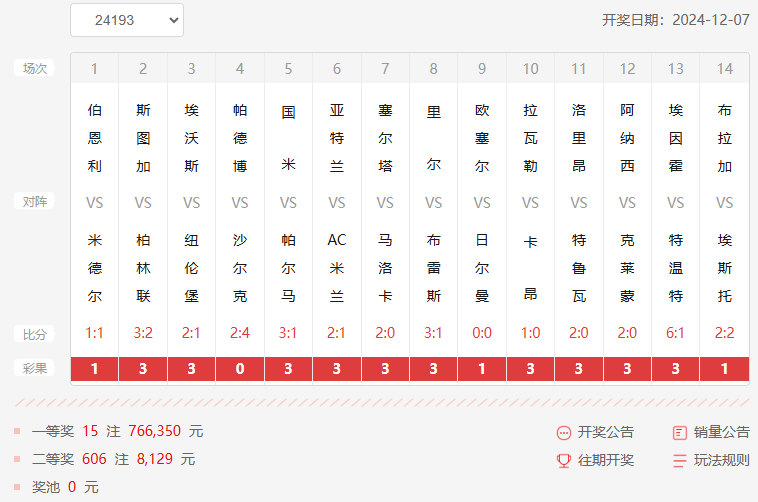Click the home team 阿纳西
Screen dimensions: 758x502
[x=627, y=138]
